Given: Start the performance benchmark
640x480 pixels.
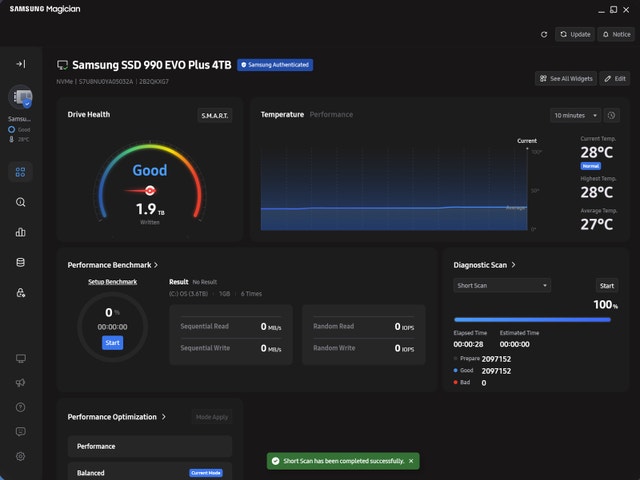Looking at the screenshot, I should [x=113, y=343].
